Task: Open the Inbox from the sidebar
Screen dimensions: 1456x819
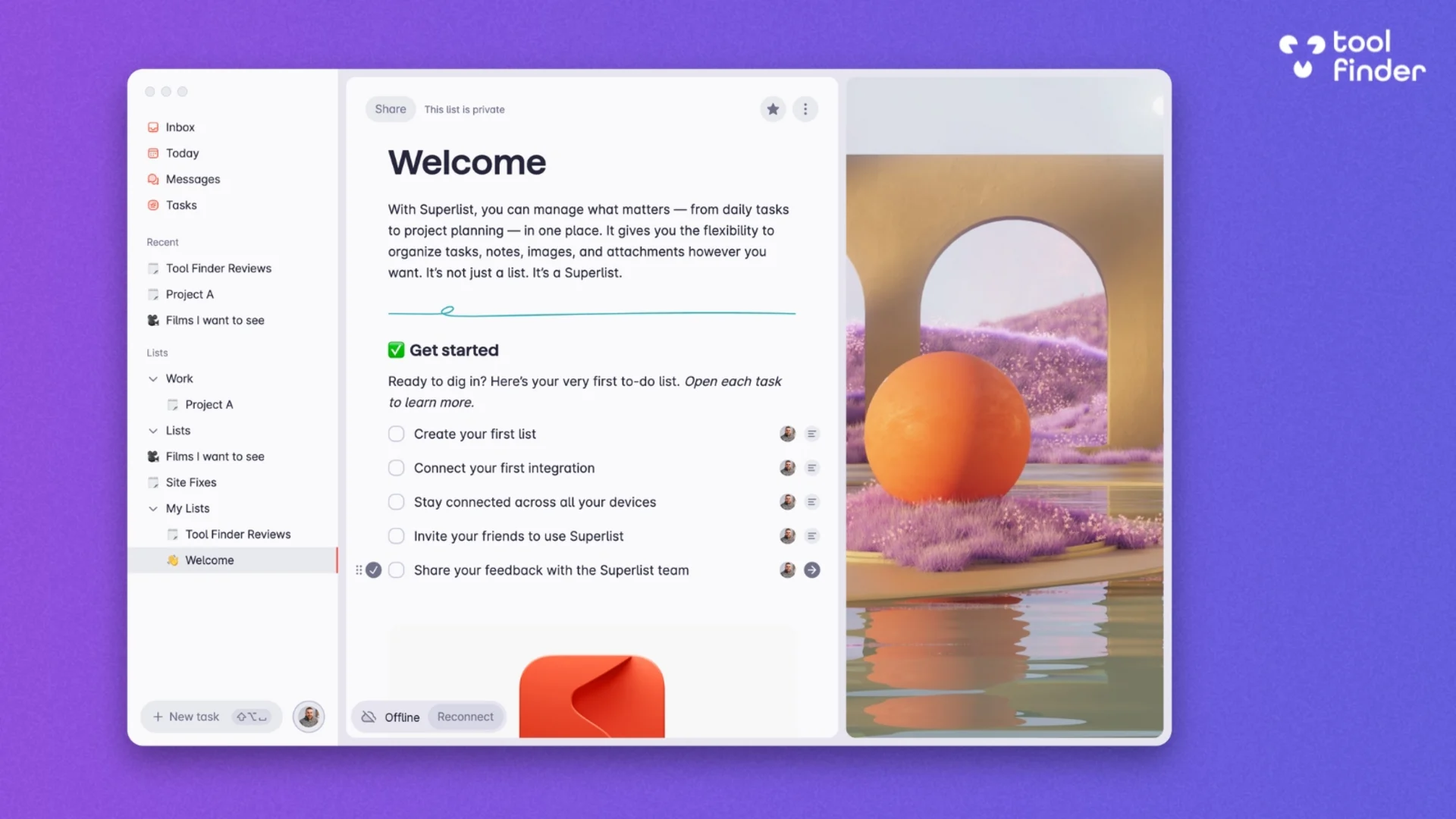Action: [x=180, y=127]
